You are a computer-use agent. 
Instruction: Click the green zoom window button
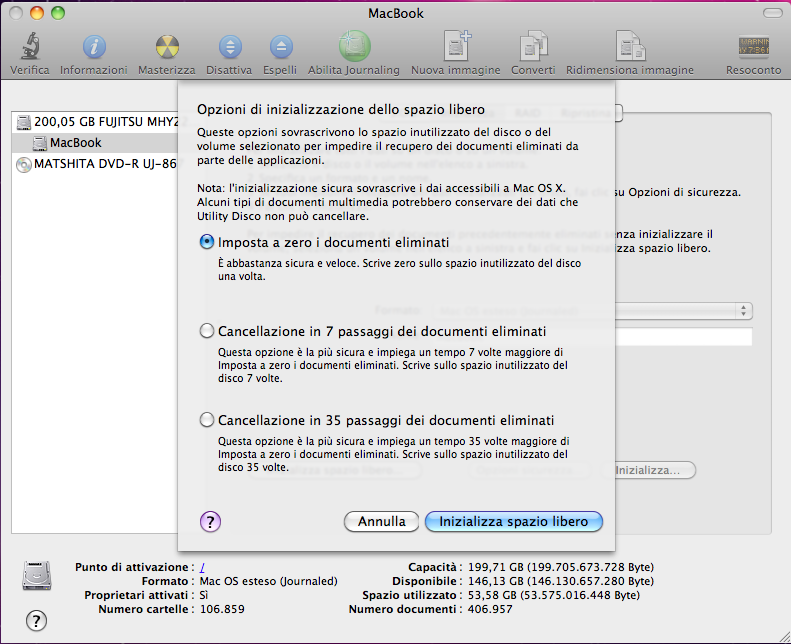point(59,13)
